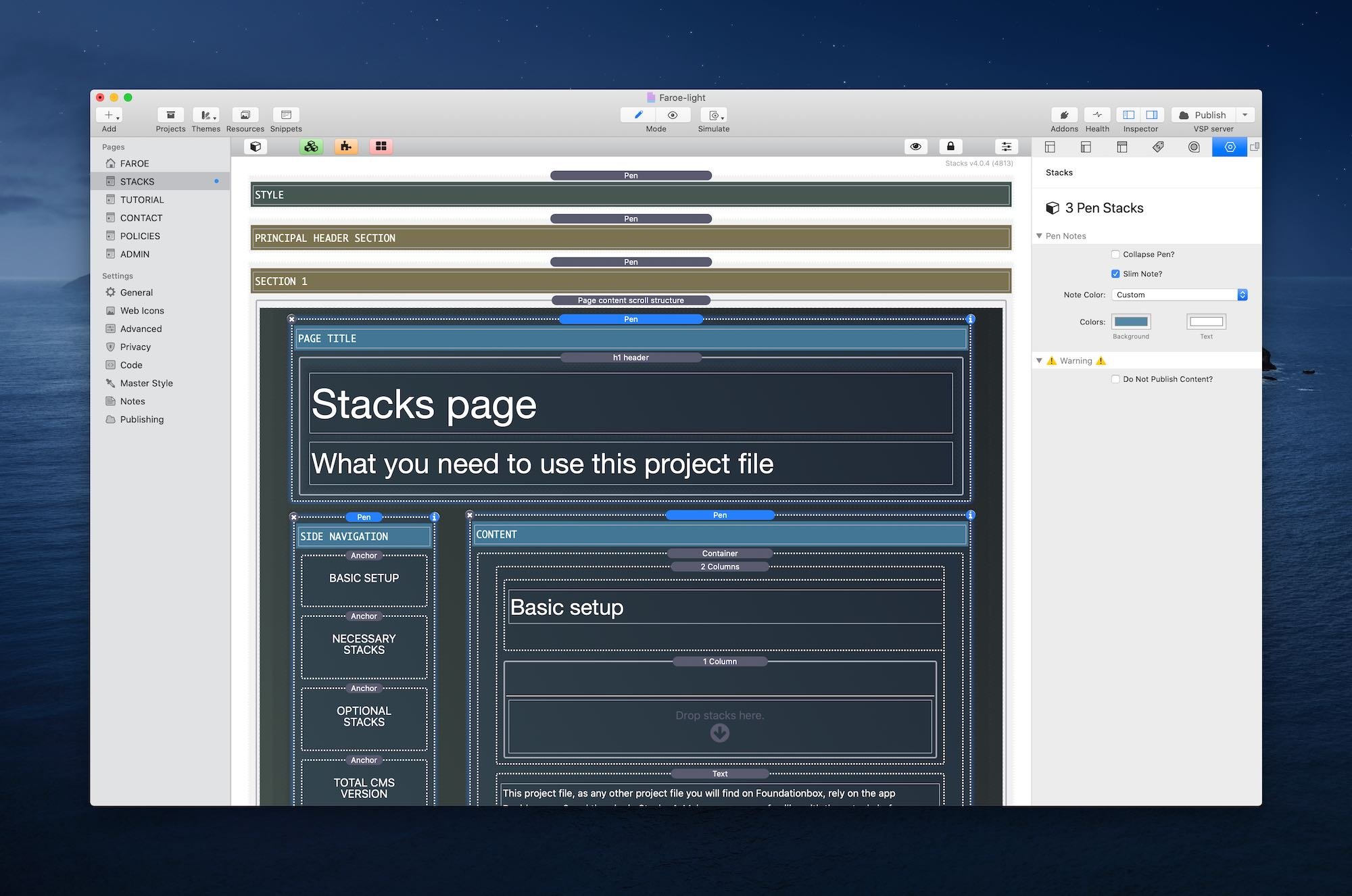Open the sliders settings icon
This screenshot has height=896, width=1352.
pos(1006,147)
